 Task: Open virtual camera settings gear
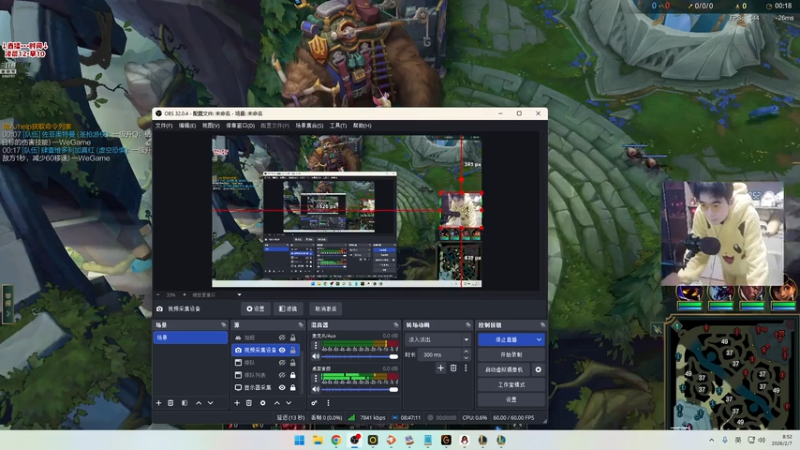pyautogui.click(x=538, y=369)
